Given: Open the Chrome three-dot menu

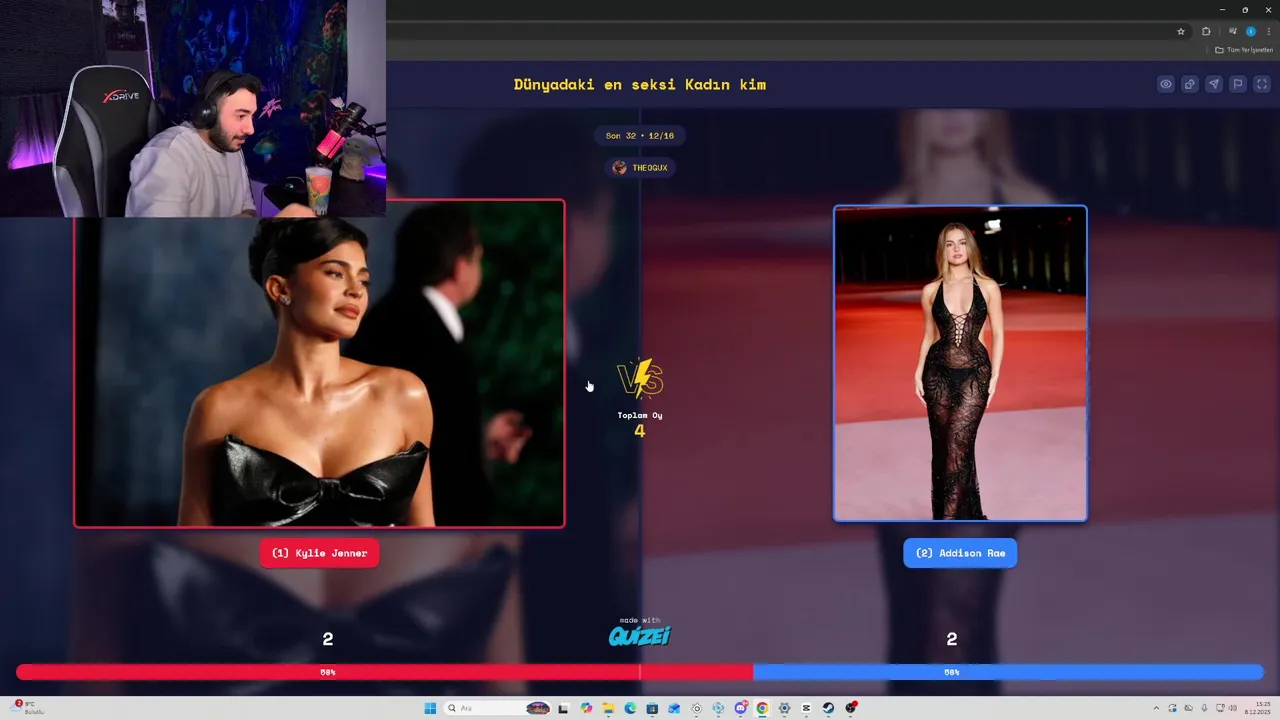Looking at the screenshot, I should 1269,31.
